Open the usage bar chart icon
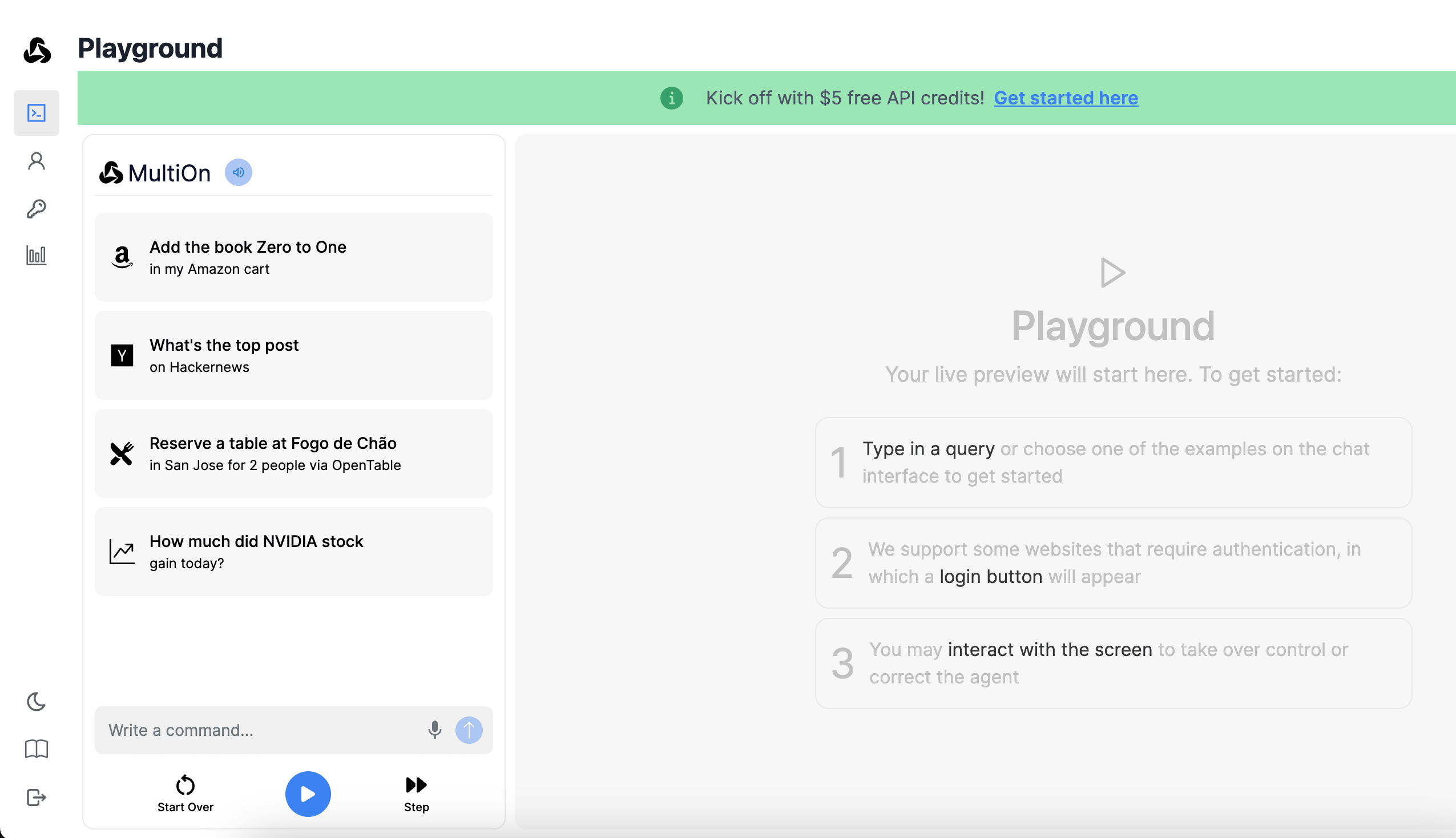 37,255
